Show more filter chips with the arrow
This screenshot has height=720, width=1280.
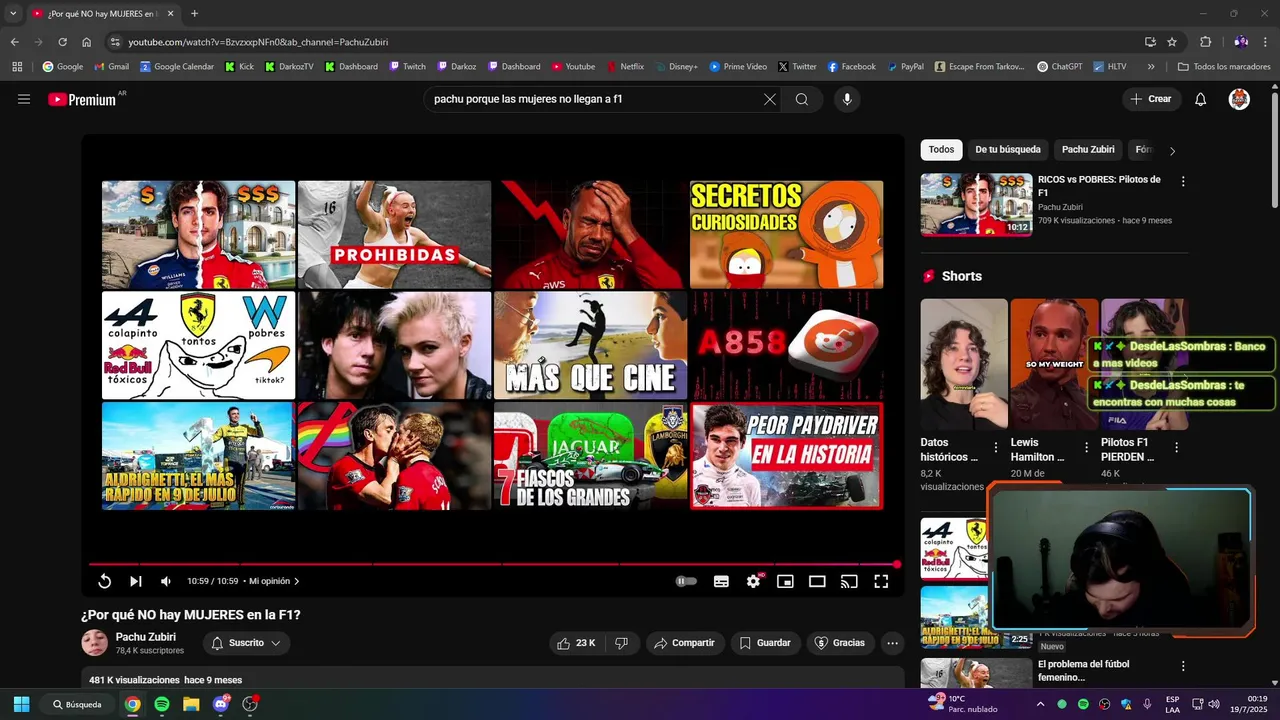pyautogui.click(x=1172, y=150)
